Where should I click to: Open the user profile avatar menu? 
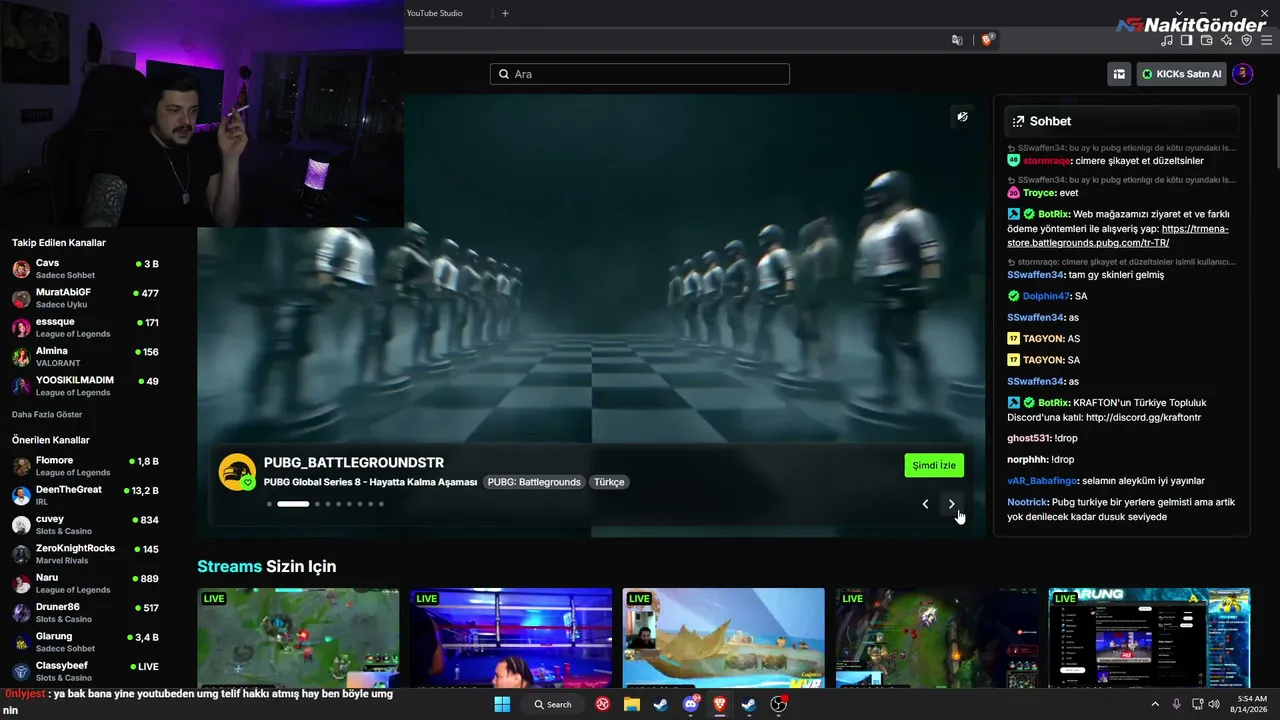tap(1242, 74)
